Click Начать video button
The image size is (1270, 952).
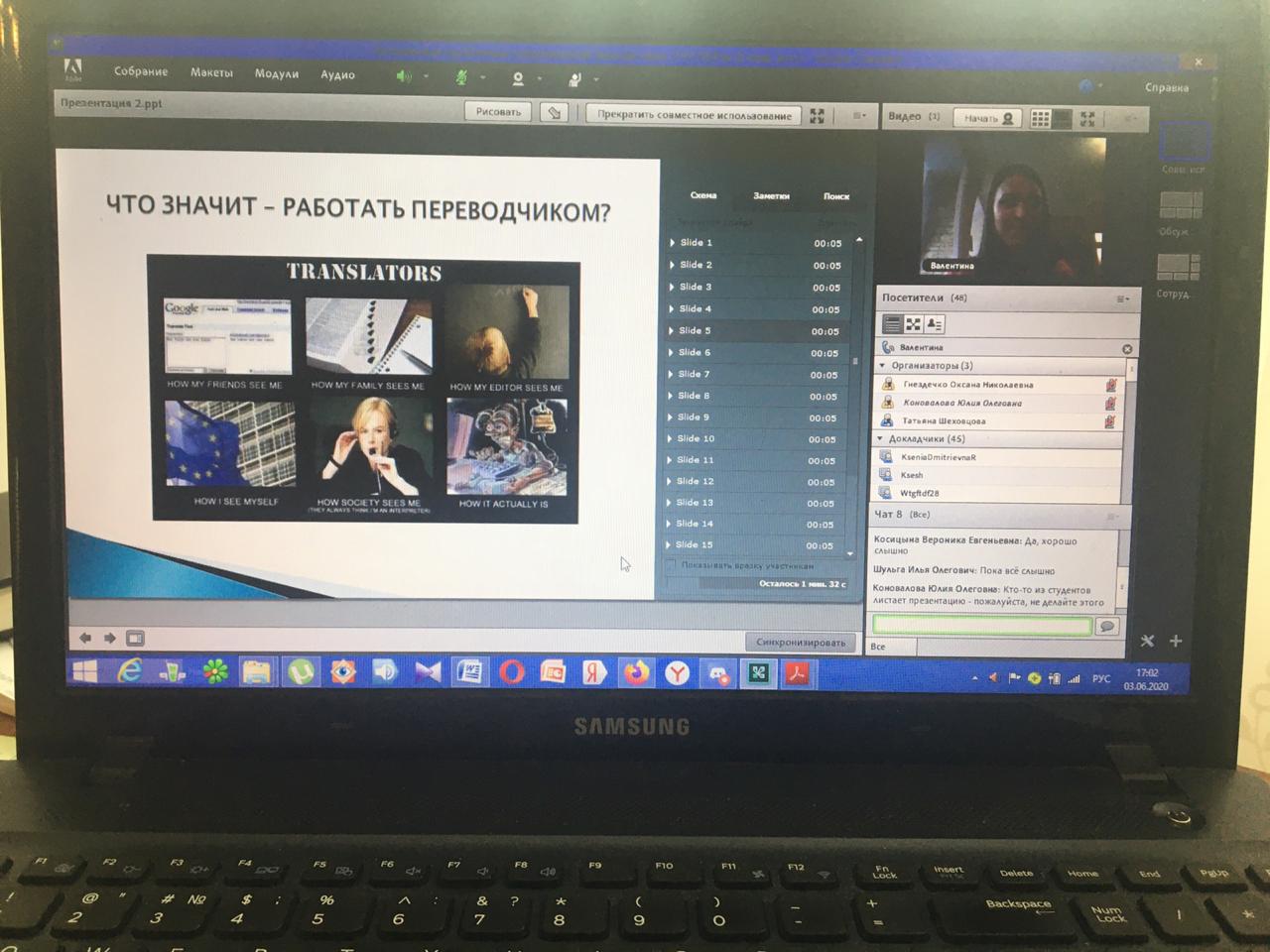[x=988, y=118]
